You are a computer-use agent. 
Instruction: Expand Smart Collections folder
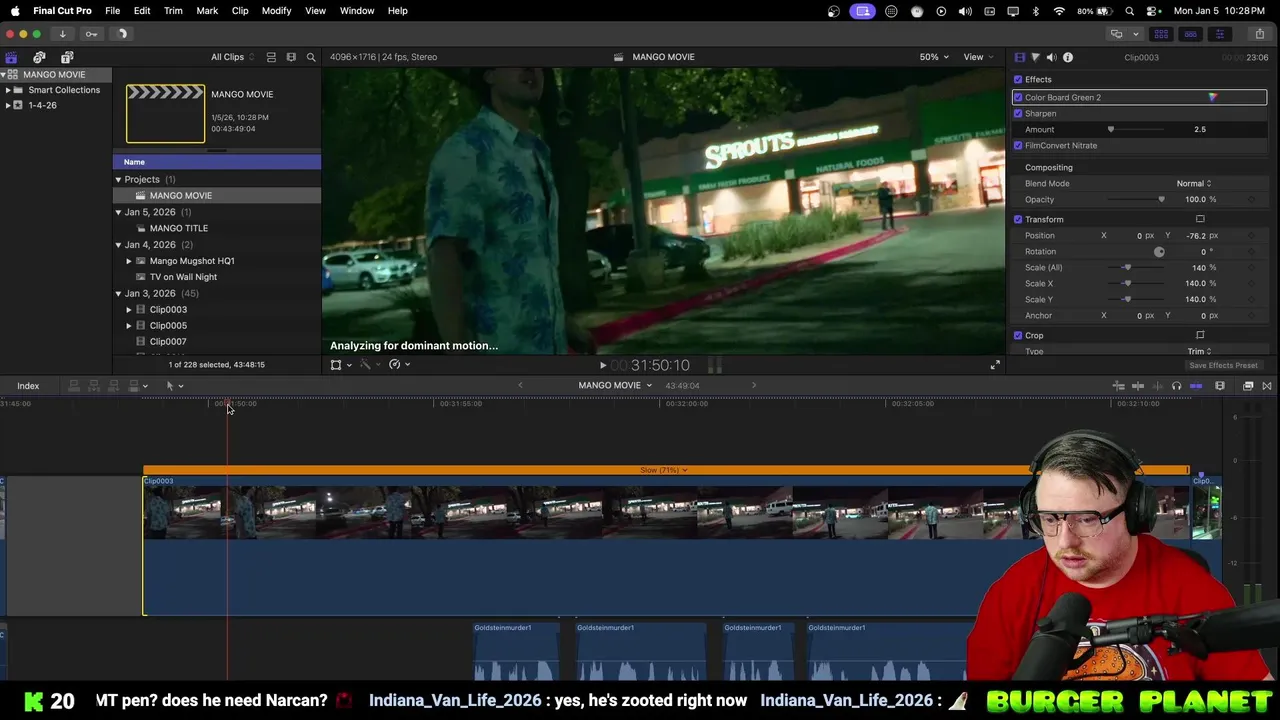(8, 90)
